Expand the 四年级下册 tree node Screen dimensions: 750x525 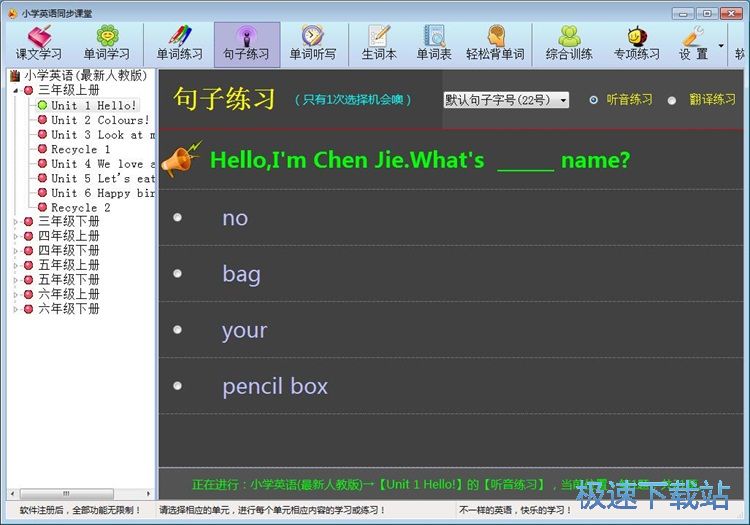point(16,251)
